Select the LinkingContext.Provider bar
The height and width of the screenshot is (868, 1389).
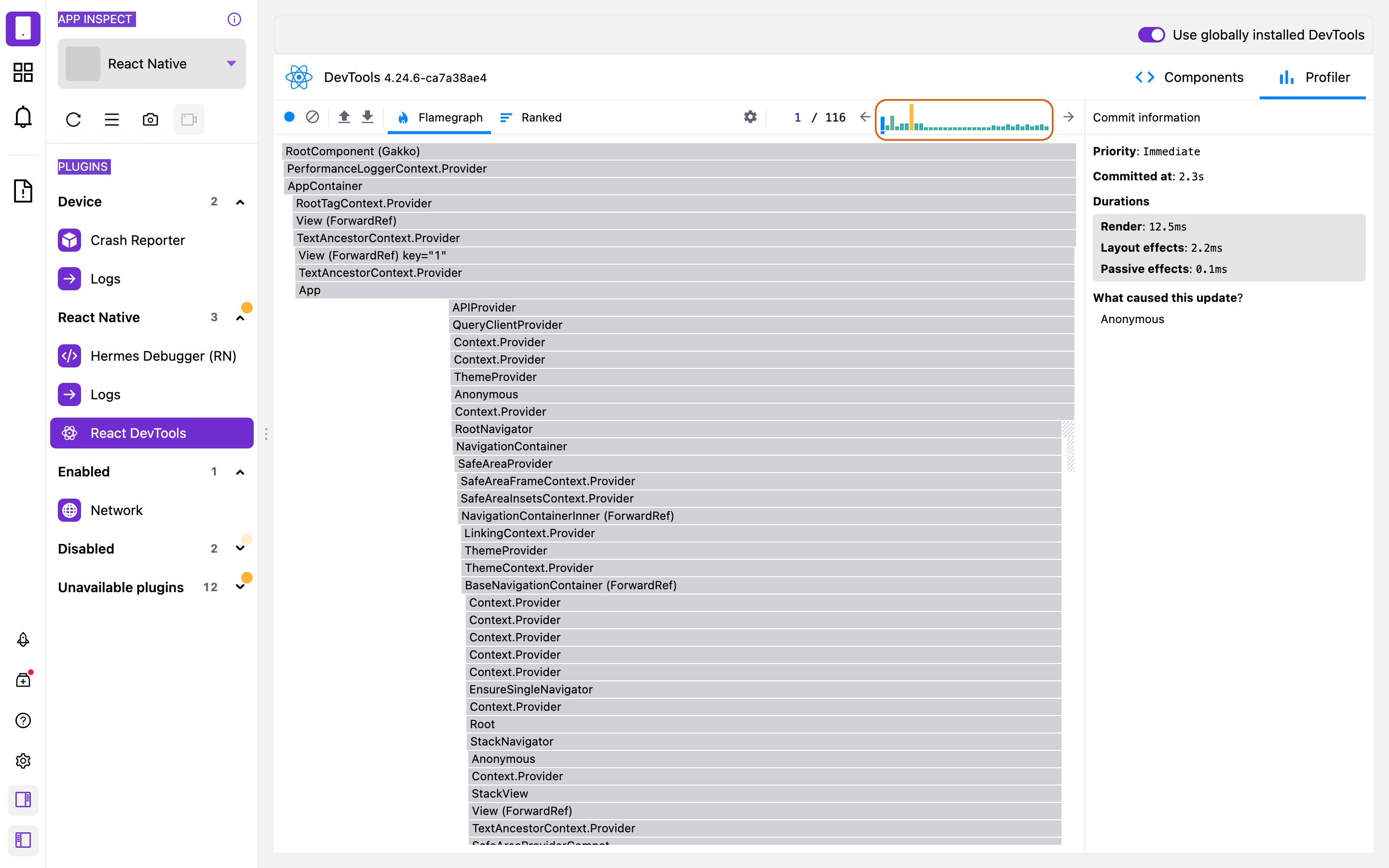click(x=761, y=533)
